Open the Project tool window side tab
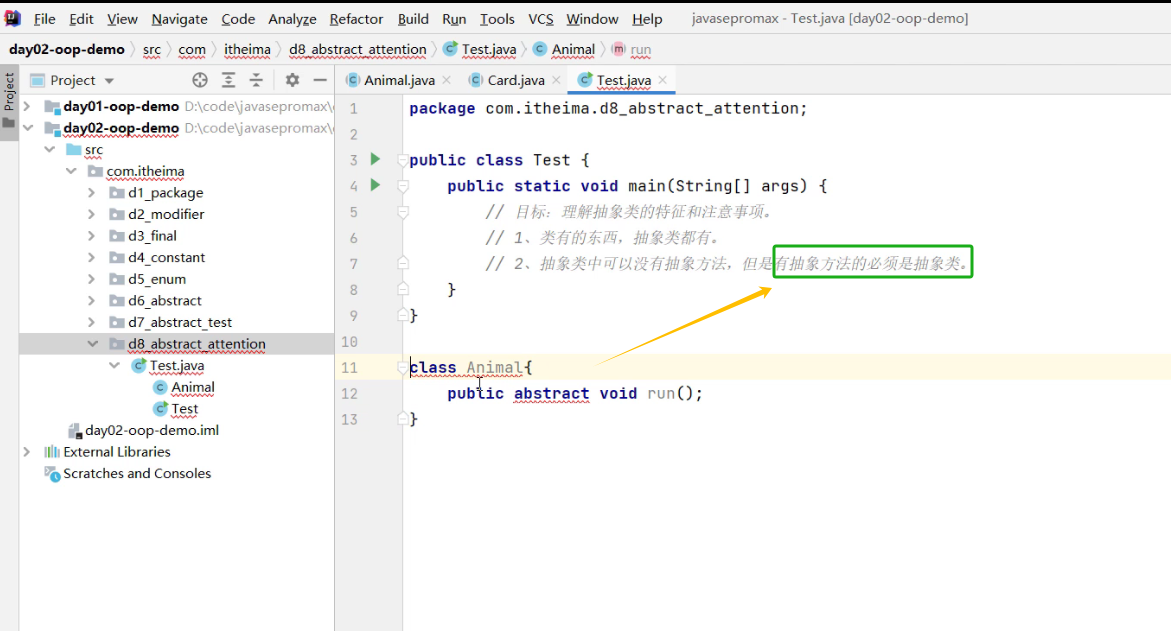 (x=9, y=100)
